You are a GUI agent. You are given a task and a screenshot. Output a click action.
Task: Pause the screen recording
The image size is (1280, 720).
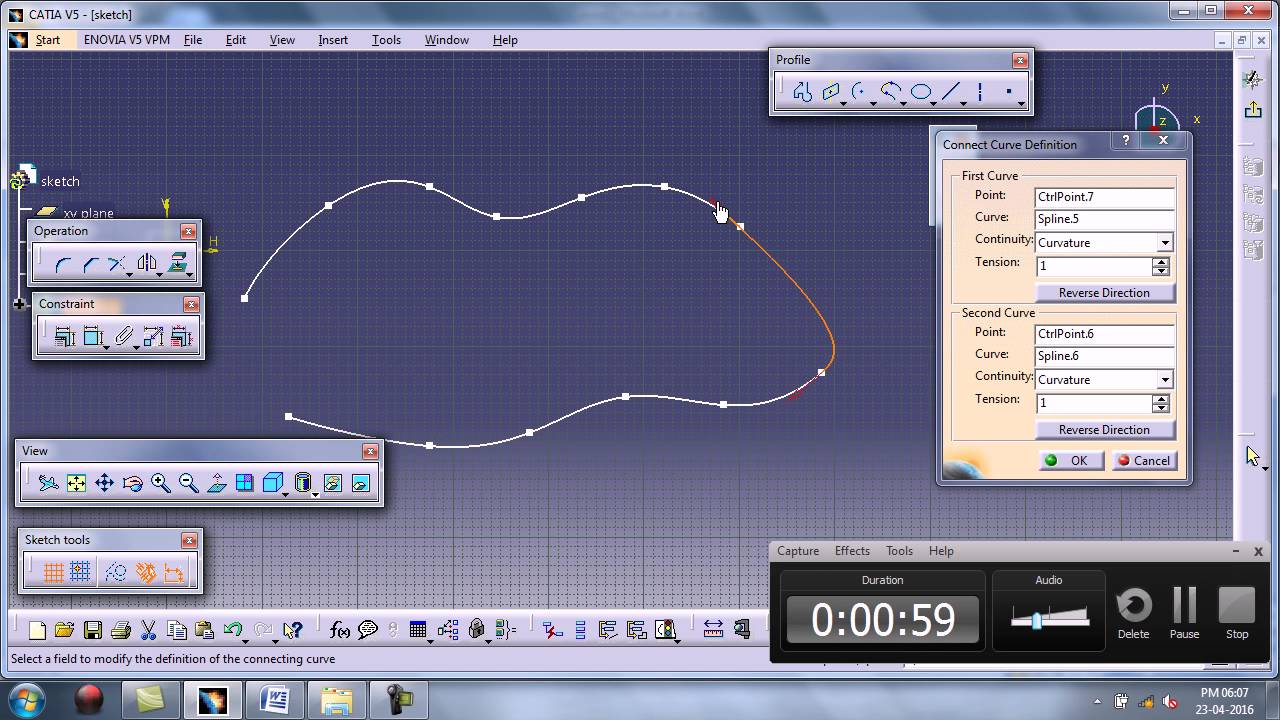(1184, 612)
